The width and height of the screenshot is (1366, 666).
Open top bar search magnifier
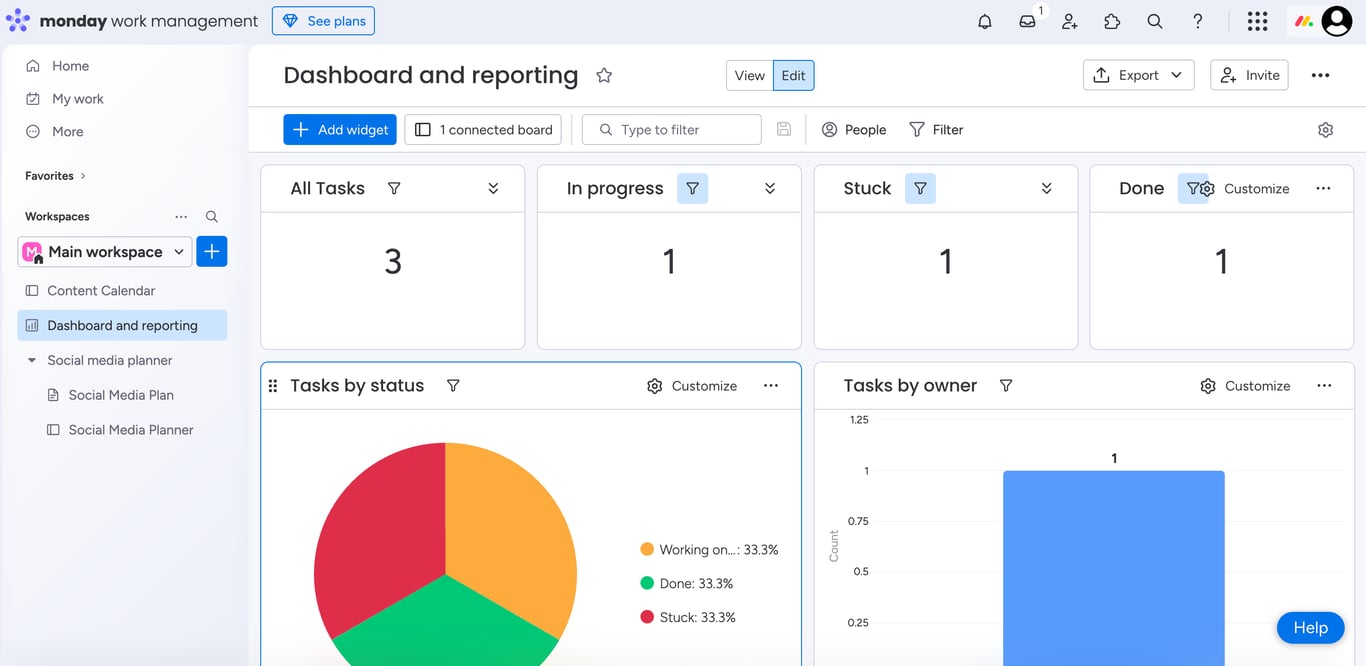(1155, 21)
